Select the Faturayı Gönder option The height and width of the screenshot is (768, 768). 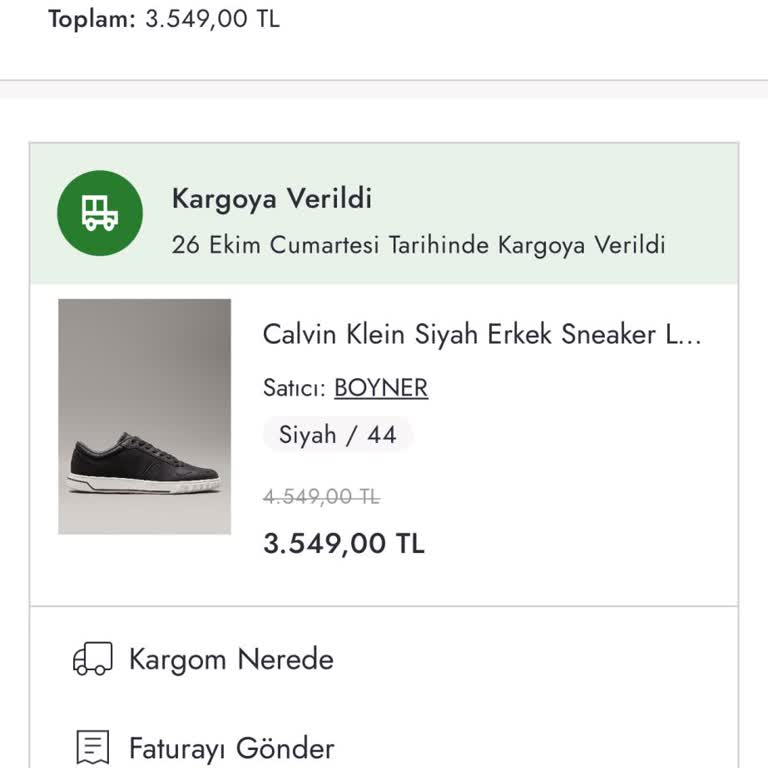pyautogui.click(x=231, y=748)
